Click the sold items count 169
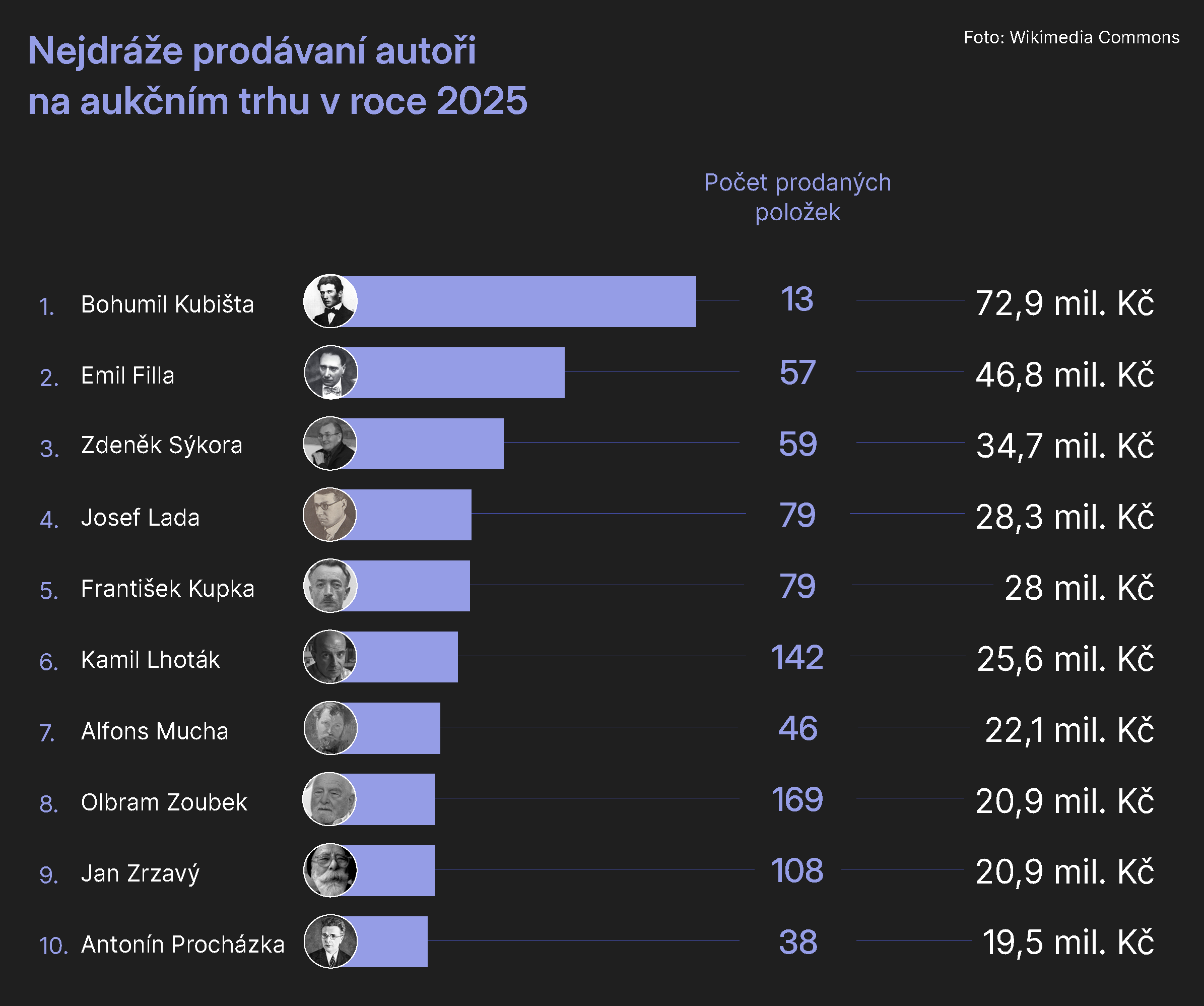This screenshot has height=1006, width=1204. coord(797,799)
